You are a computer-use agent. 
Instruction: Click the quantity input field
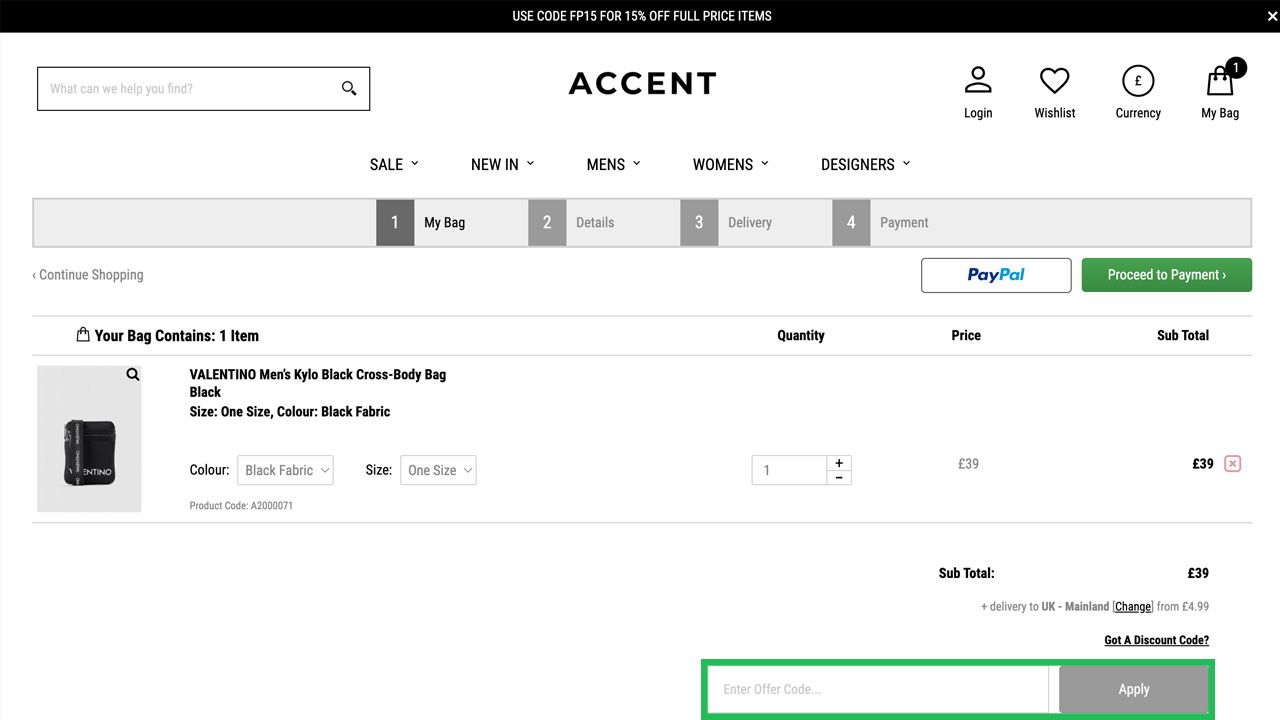[789, 470]
